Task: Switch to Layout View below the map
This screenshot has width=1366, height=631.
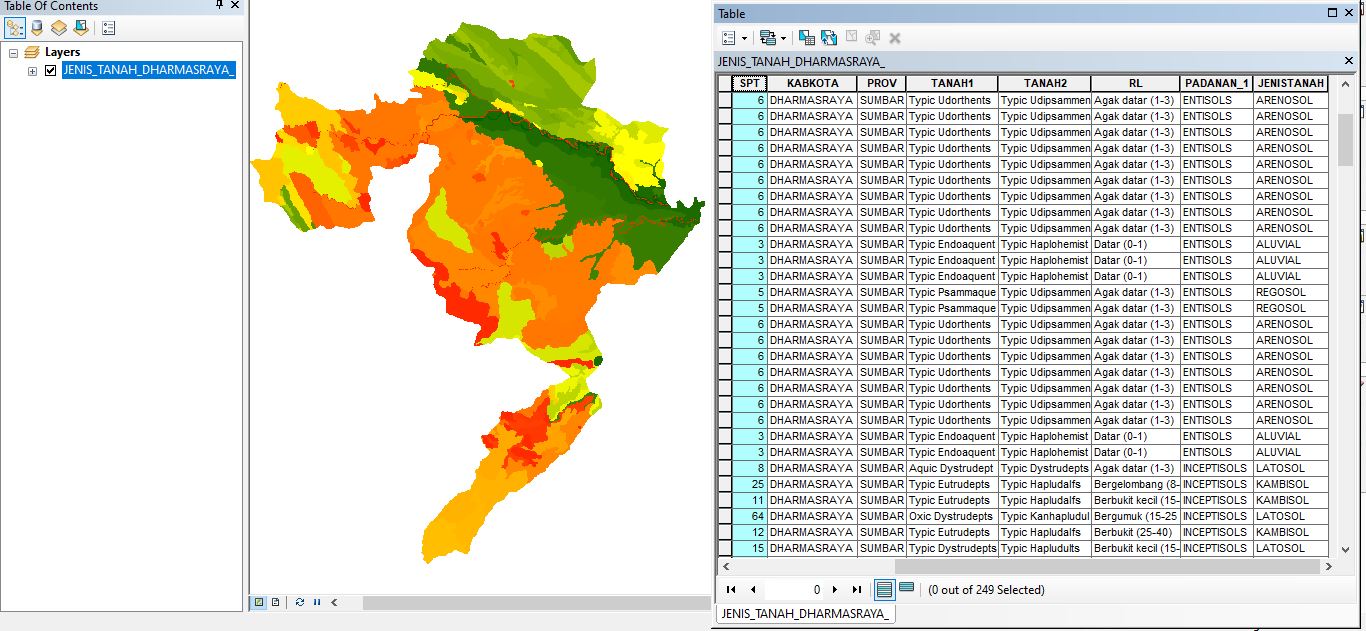Action: click(276, 601)
